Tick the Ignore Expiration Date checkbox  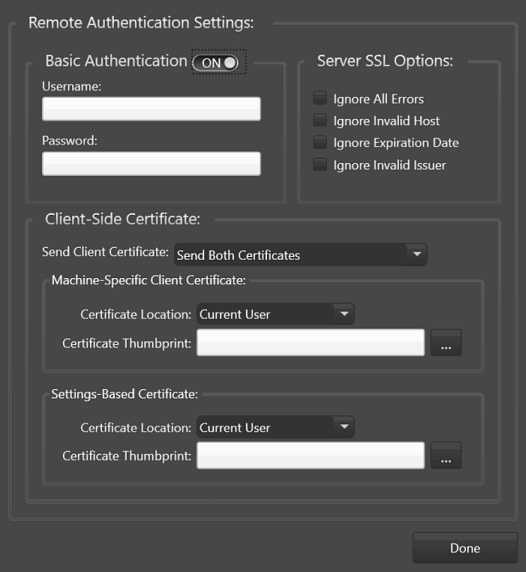tap(320, 142)
